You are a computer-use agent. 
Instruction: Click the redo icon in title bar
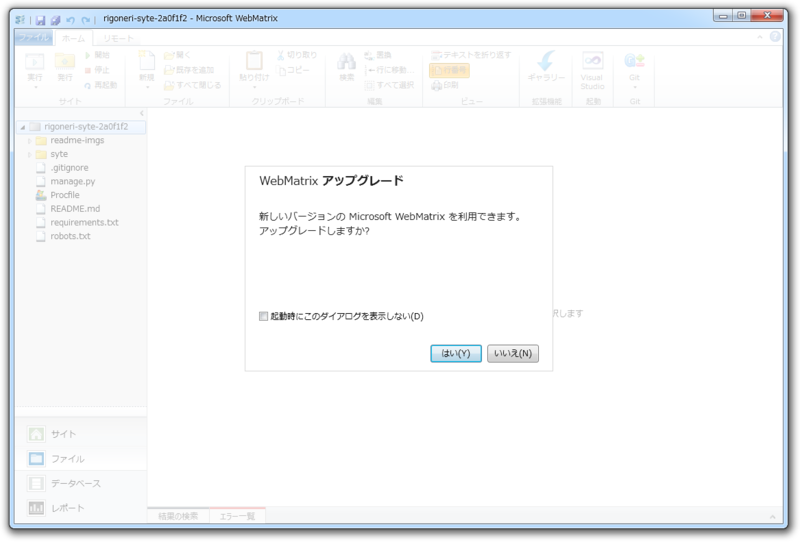tap(85, 20)
